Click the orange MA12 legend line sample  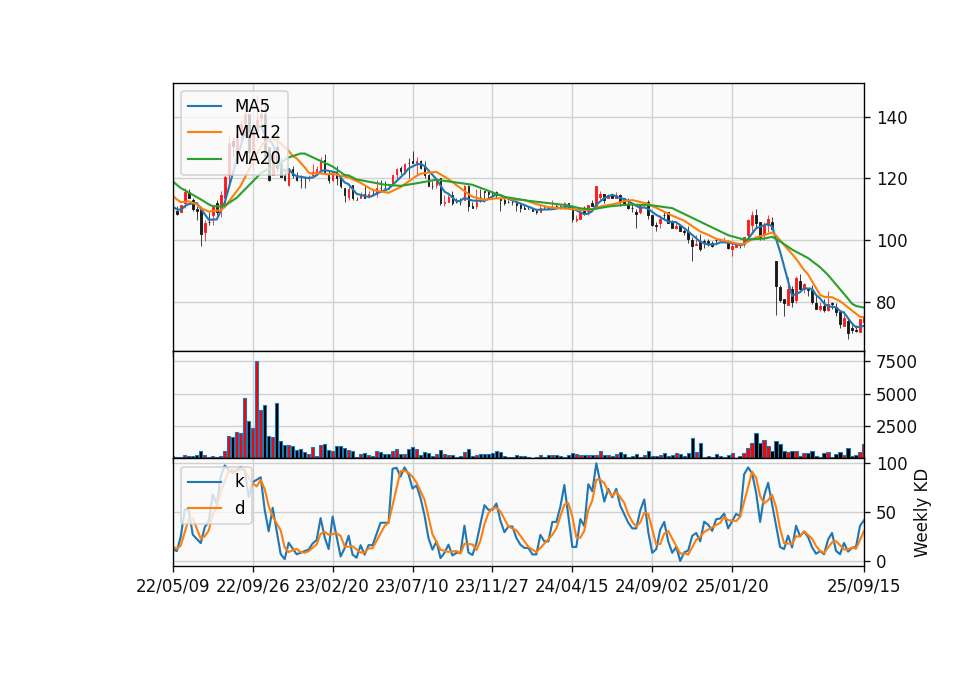click(204, 132)
